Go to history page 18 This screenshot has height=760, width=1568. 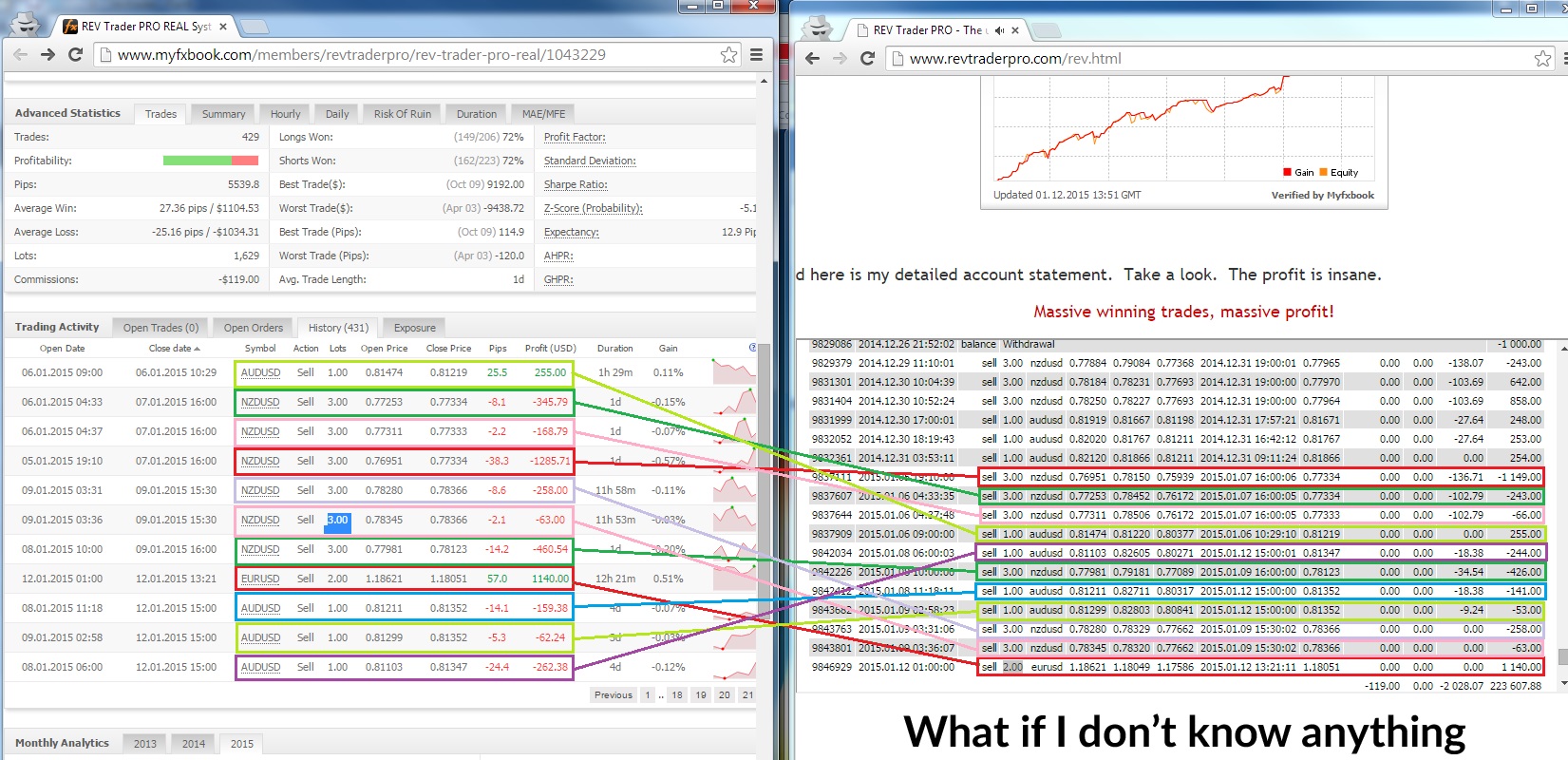tap(677, 695)
